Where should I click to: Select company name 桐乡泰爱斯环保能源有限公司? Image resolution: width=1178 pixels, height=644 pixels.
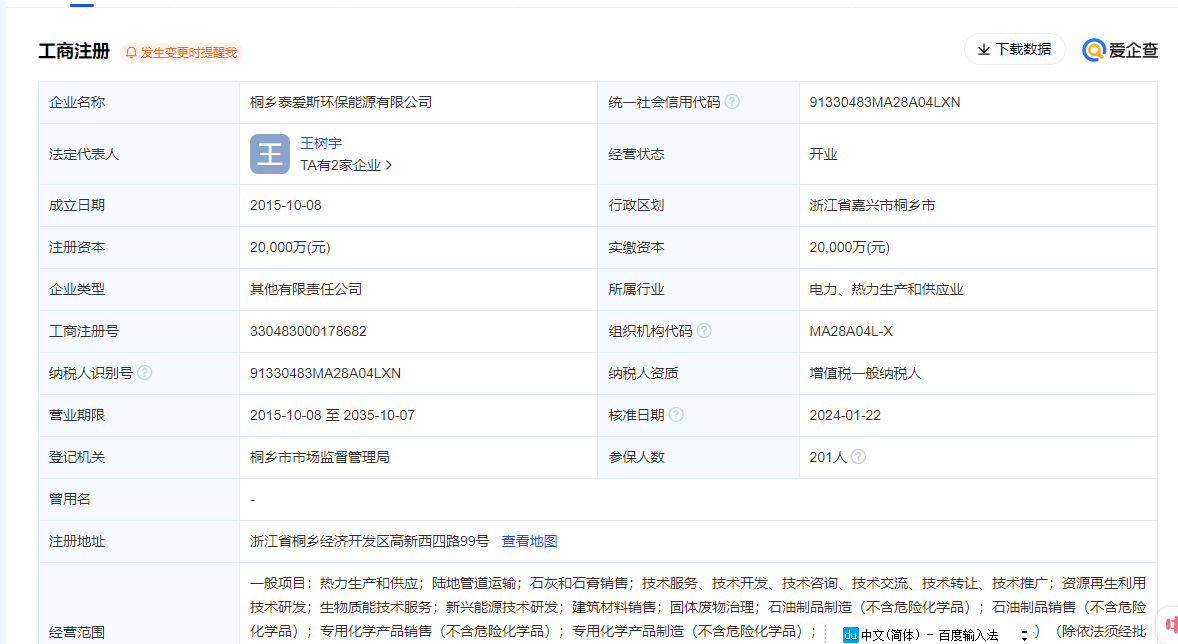(x=341, y=102)
